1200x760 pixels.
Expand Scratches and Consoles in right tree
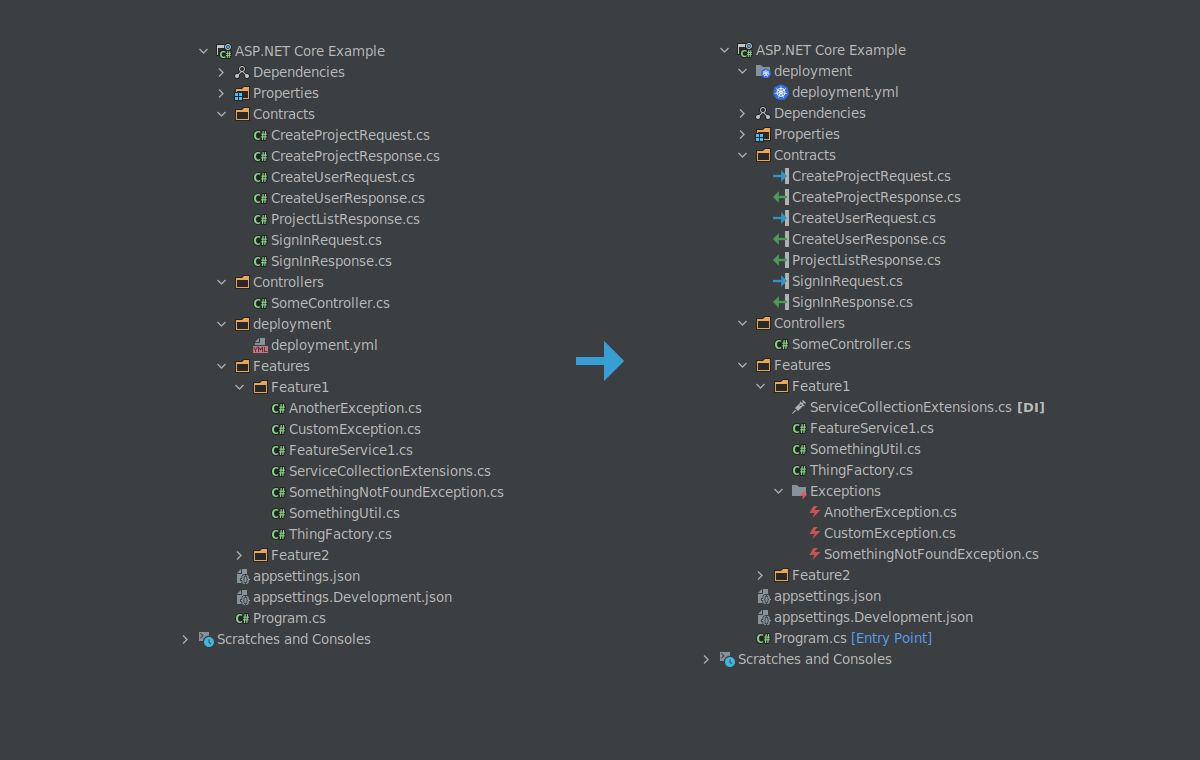[707, 659]
